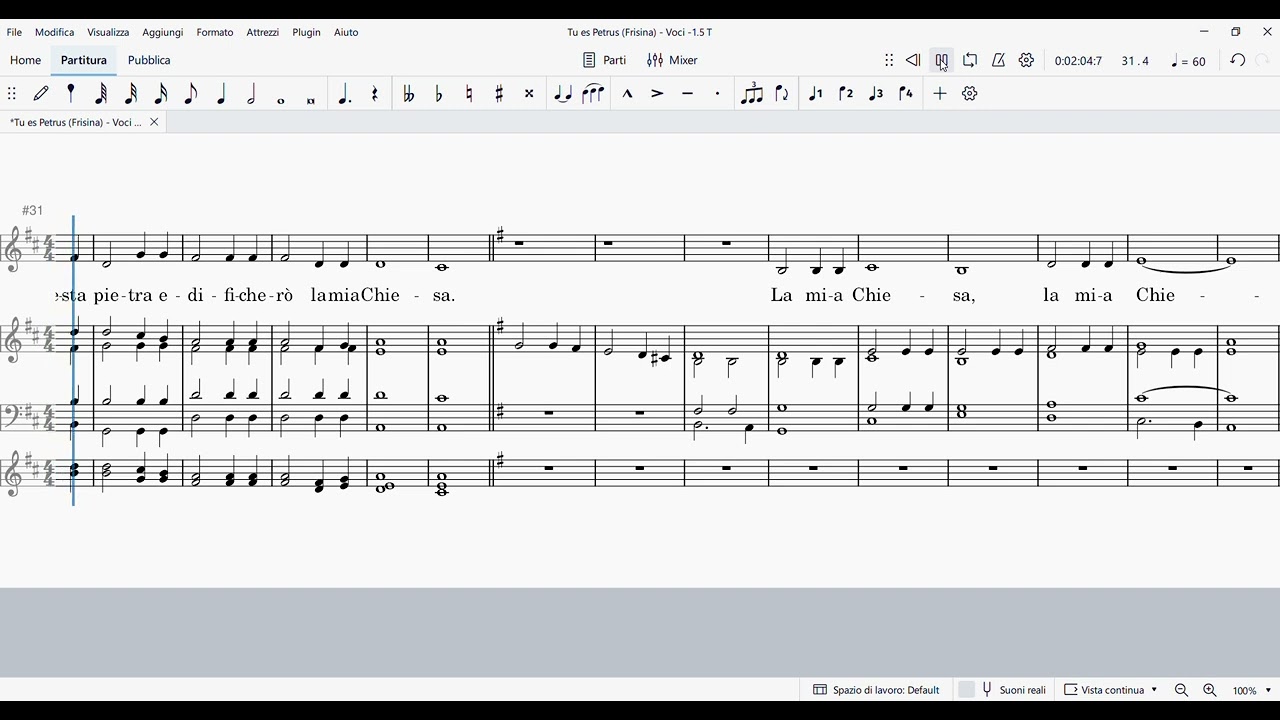
Task: Apply the flat accidental
Action: tap(439, 94)
